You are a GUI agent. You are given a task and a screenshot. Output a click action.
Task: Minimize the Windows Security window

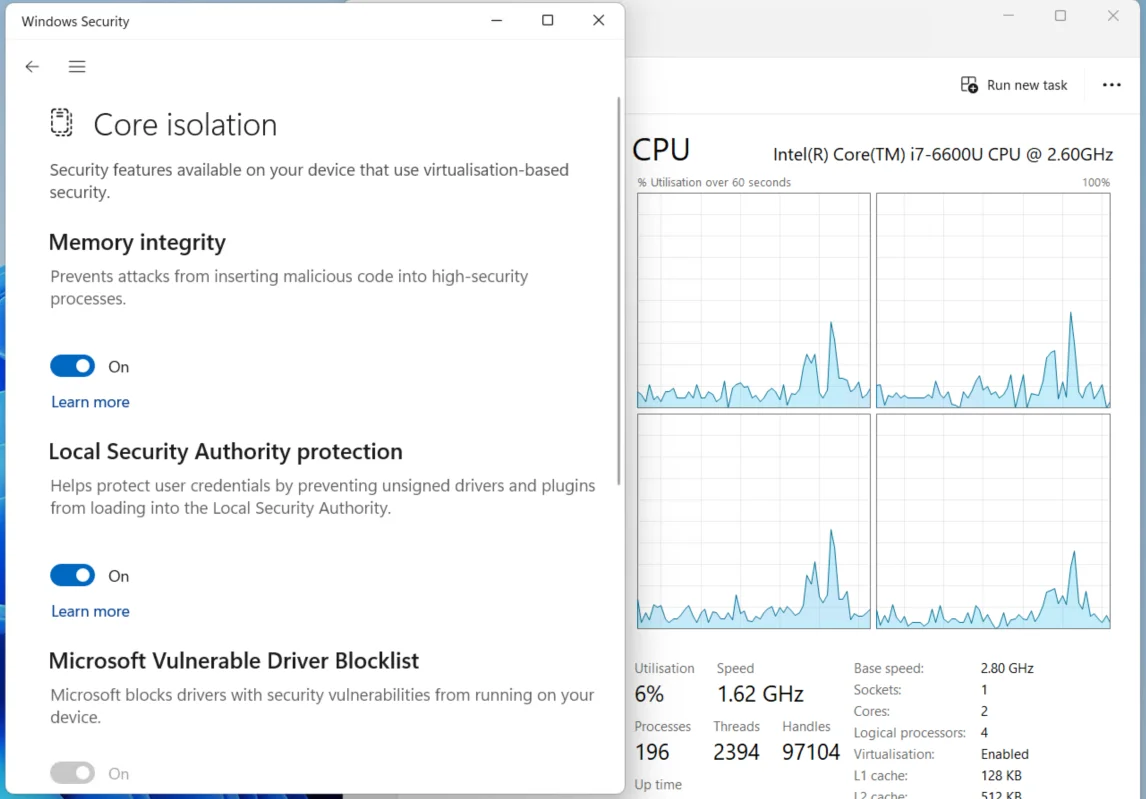497,20
